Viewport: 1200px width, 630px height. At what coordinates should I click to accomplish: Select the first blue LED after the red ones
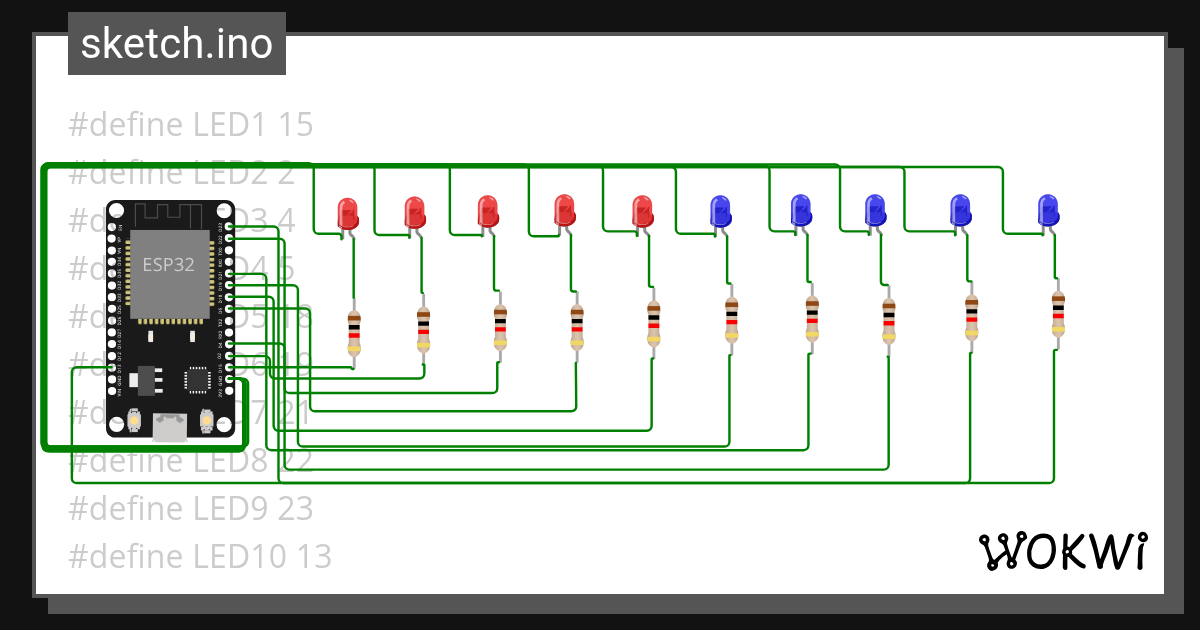[x=719, y=210]
